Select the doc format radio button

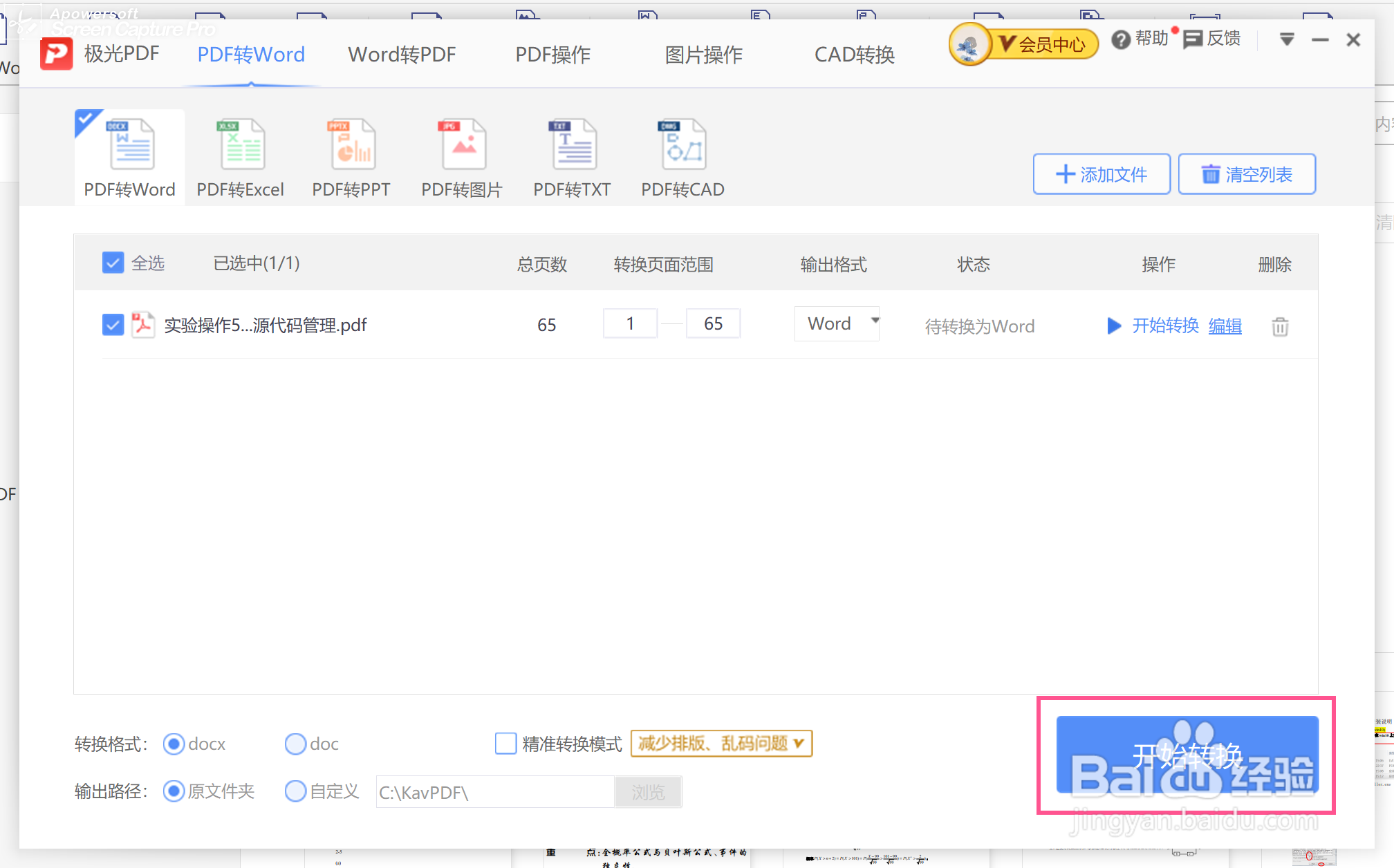pos(295,744)
